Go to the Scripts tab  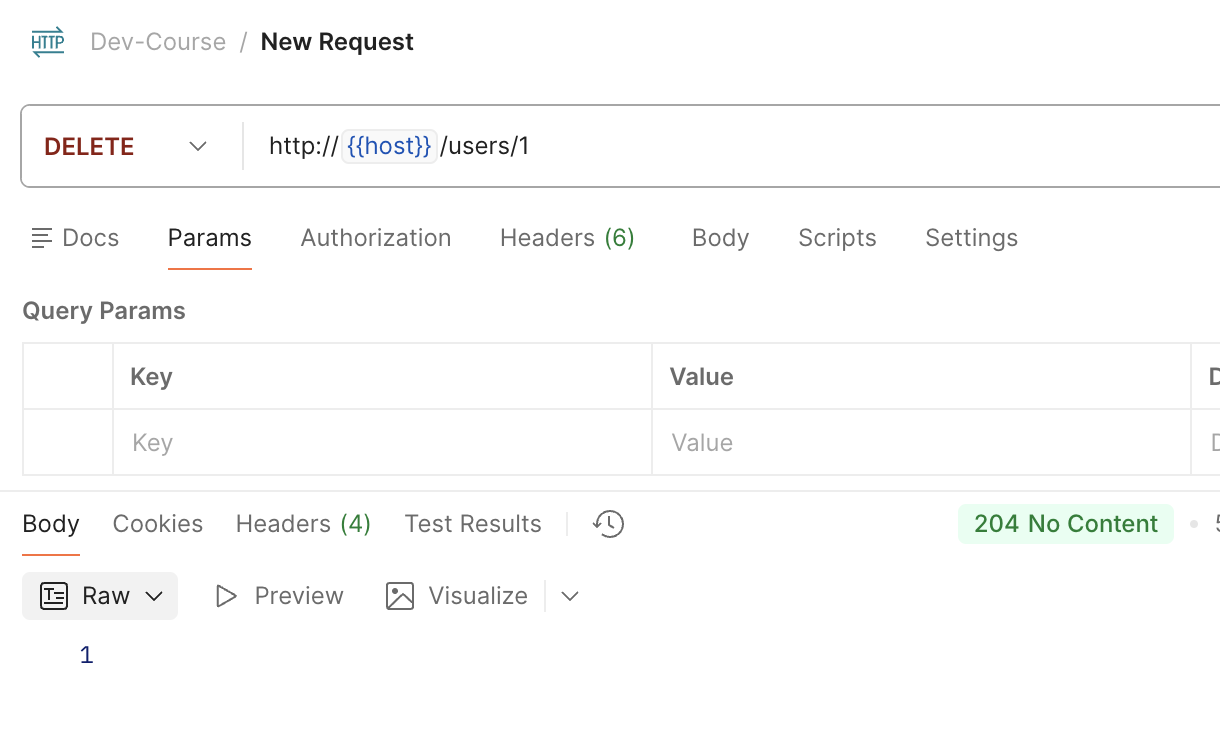pos(837,238)
